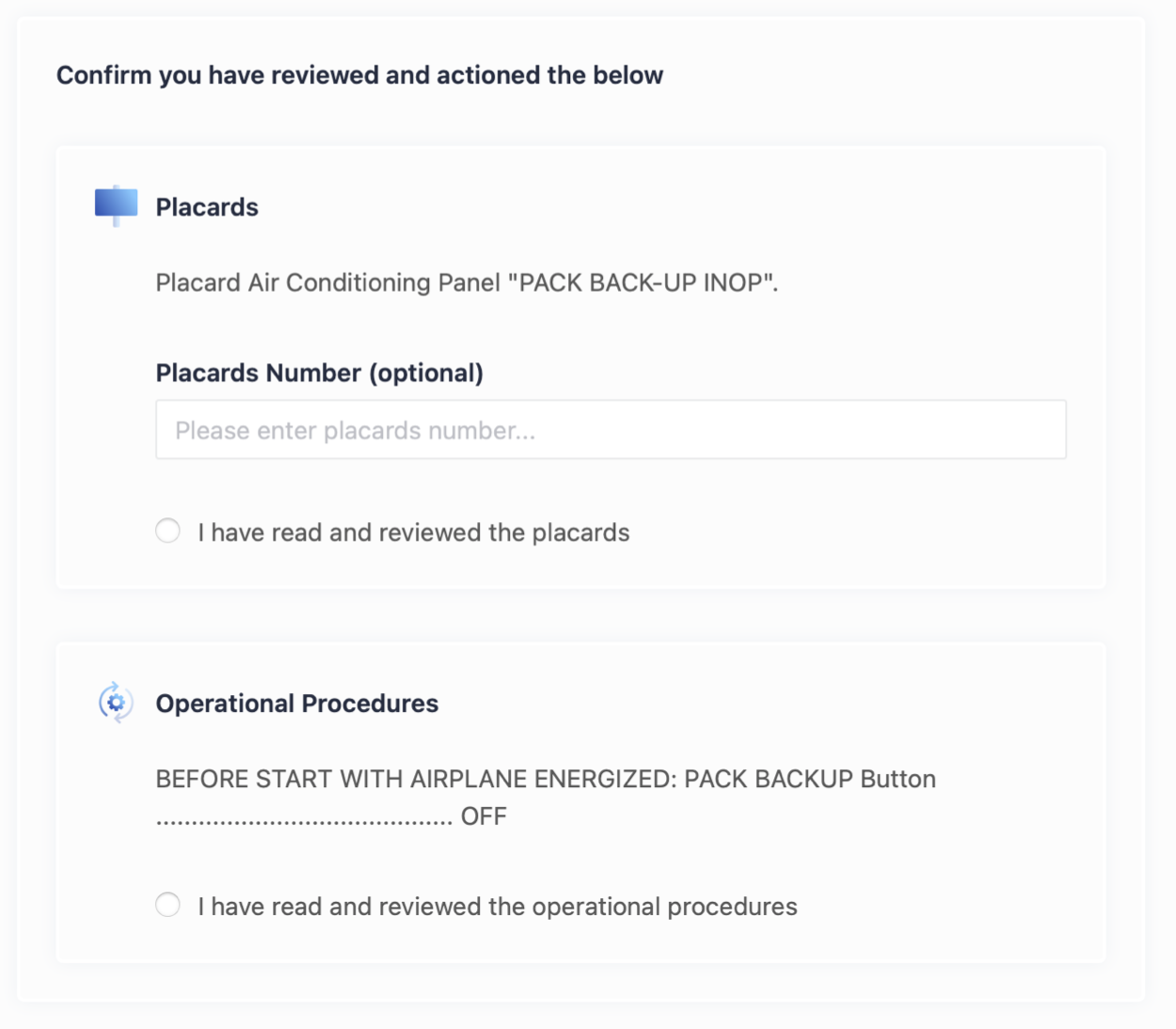The height and width of the screenshot is (1029, 1176).
Task: Click the "Placards Number (optional)" field label
Action: [x=319, y=372]
